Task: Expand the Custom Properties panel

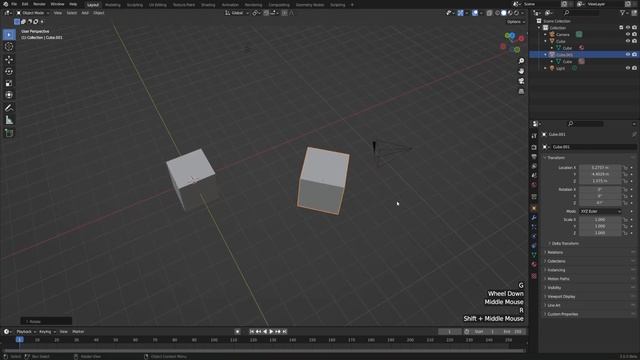Action: pyautogui.click(x=562, y=314)
